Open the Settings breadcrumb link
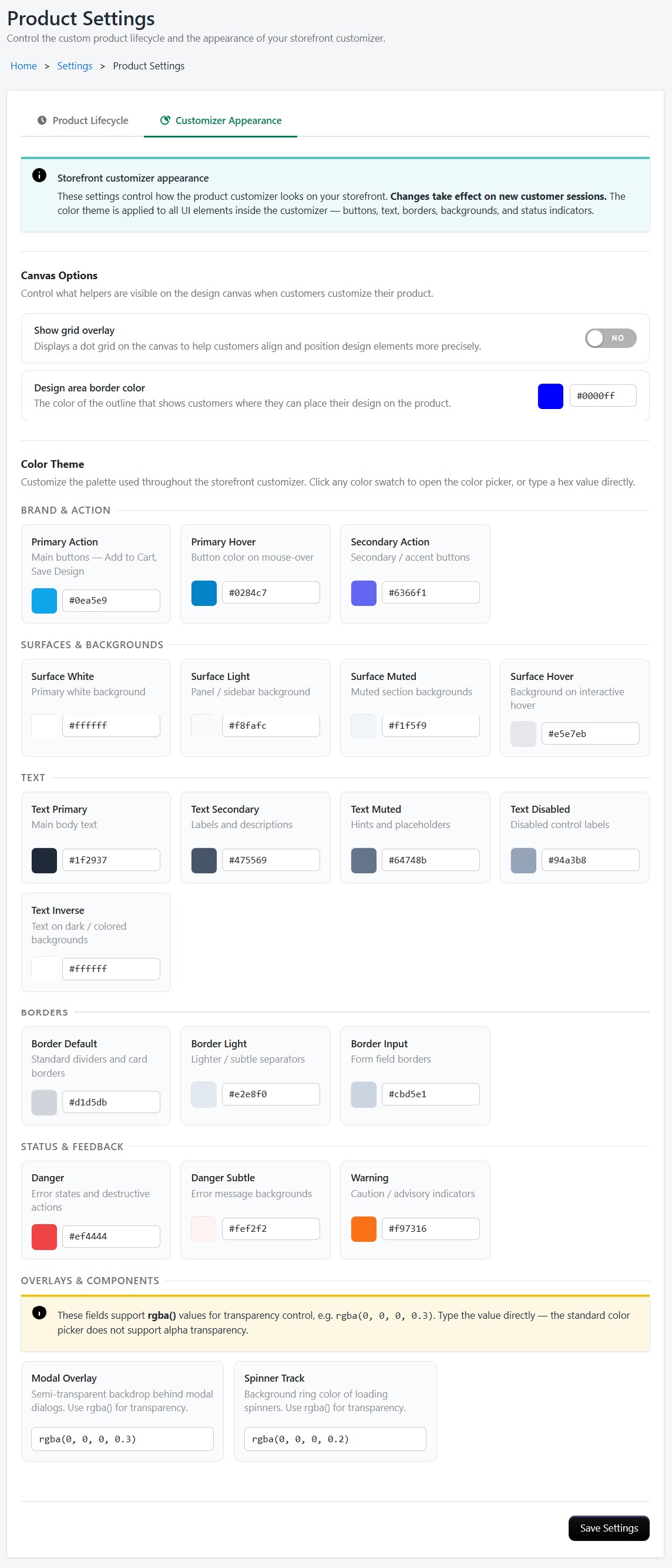Viewport: 672px width, 1568px height. [75, 66]
